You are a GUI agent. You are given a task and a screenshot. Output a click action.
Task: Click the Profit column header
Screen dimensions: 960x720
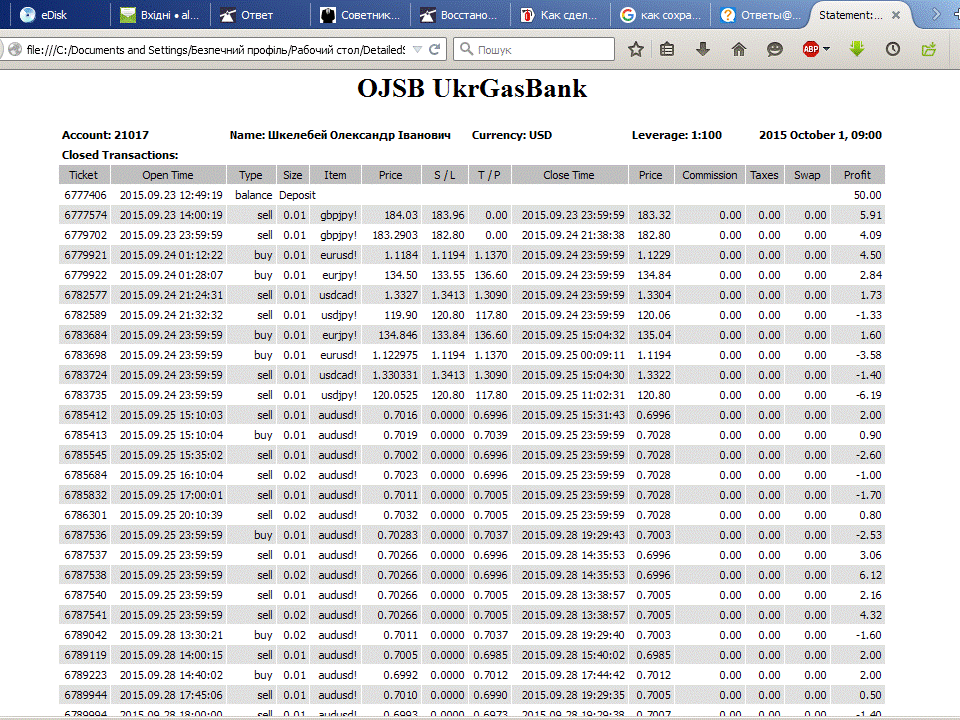tap(857, 175)
